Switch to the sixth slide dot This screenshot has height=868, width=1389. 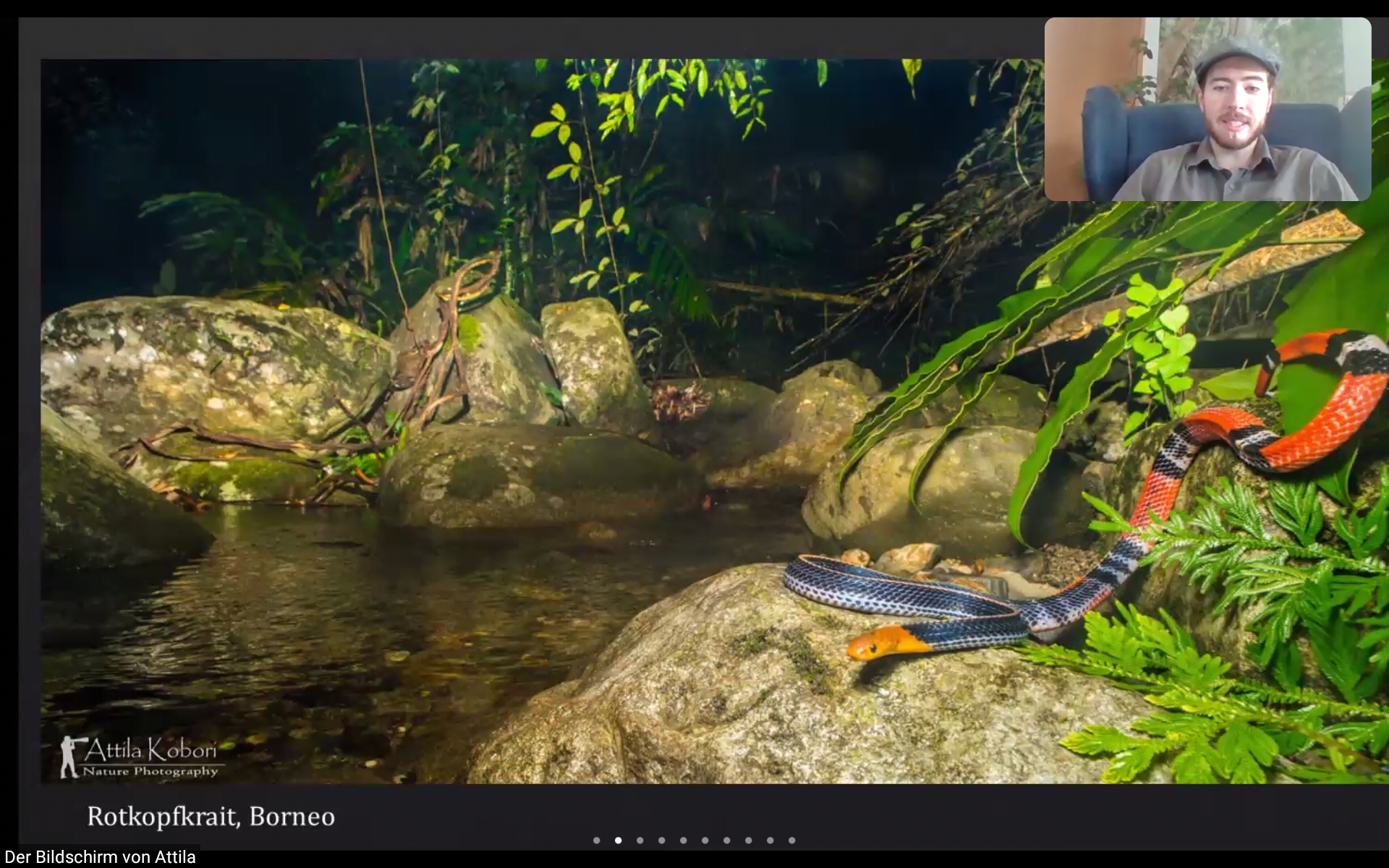click(x=705, y=841)
